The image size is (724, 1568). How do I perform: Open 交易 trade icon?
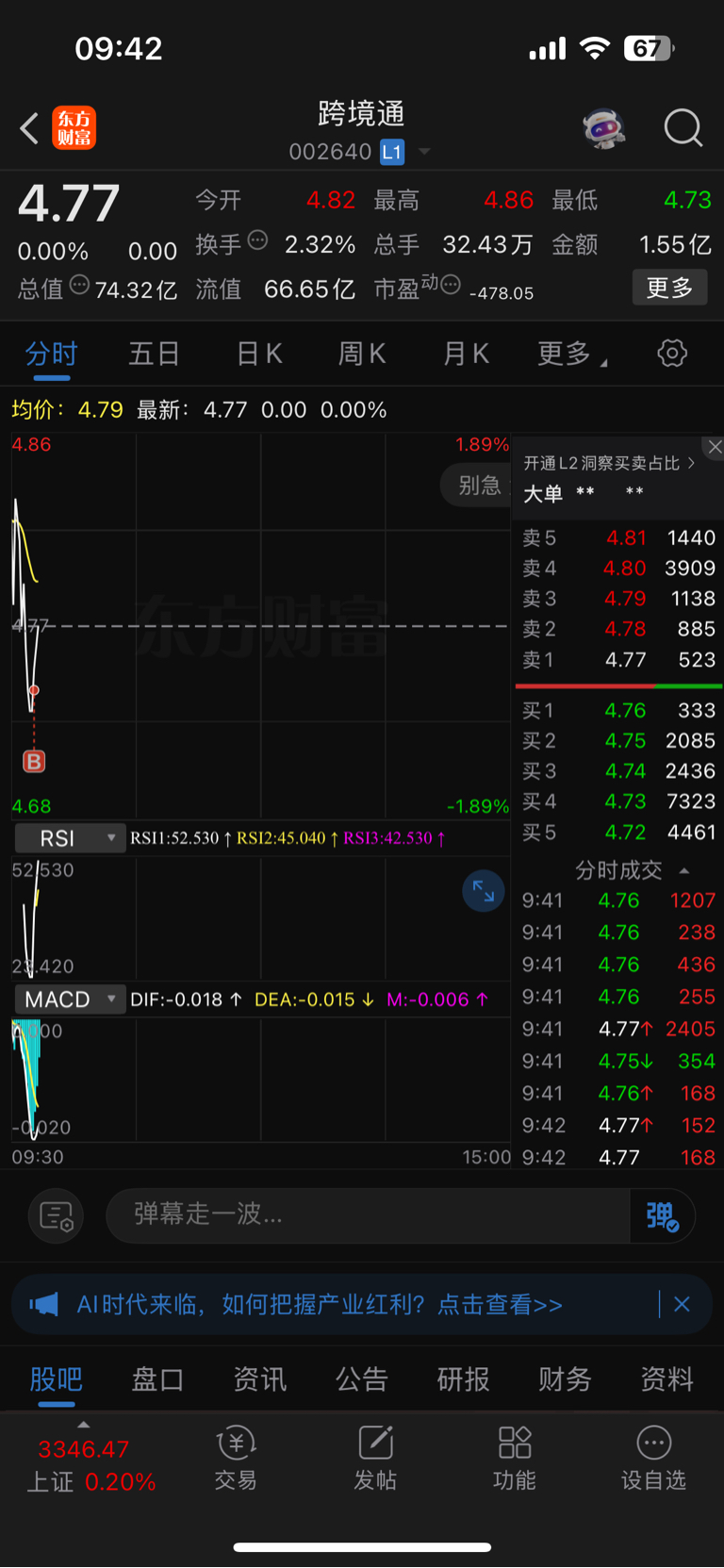pos(236,1457)
